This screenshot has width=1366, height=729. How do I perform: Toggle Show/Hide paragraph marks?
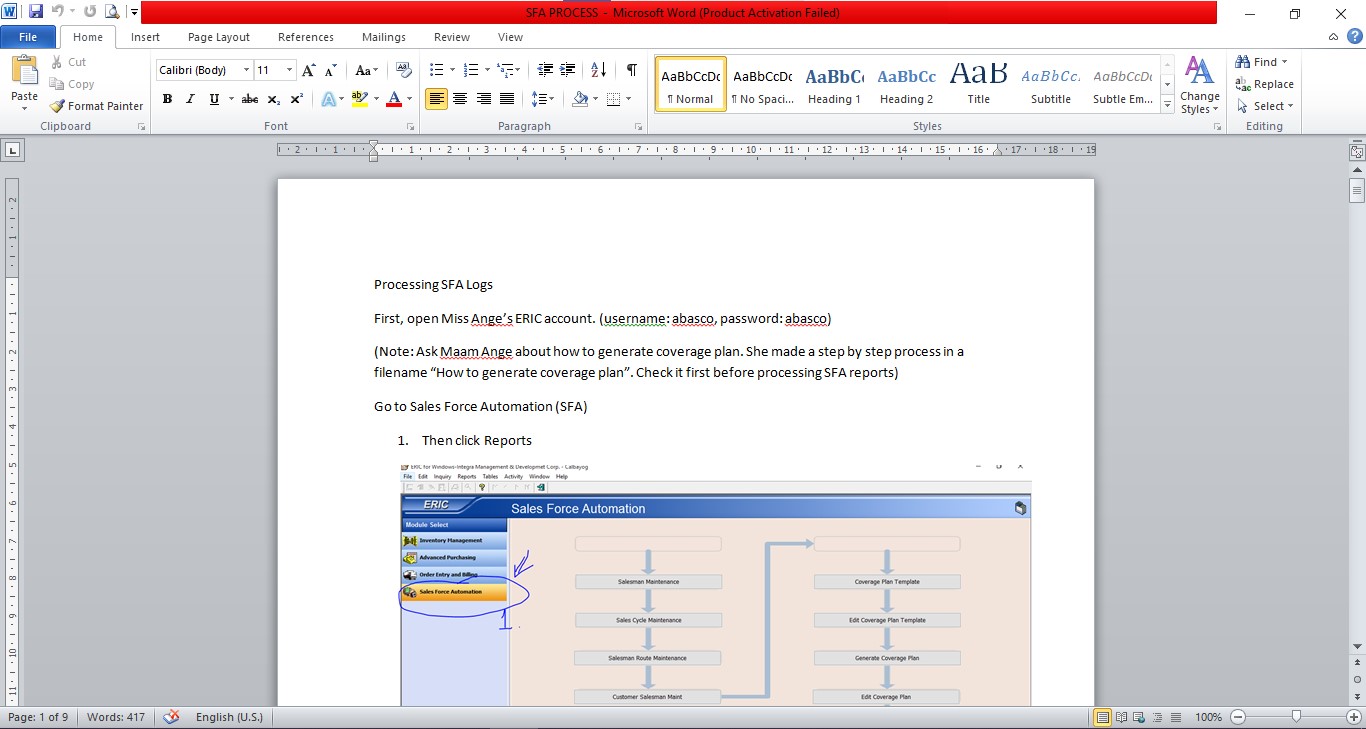631,70
